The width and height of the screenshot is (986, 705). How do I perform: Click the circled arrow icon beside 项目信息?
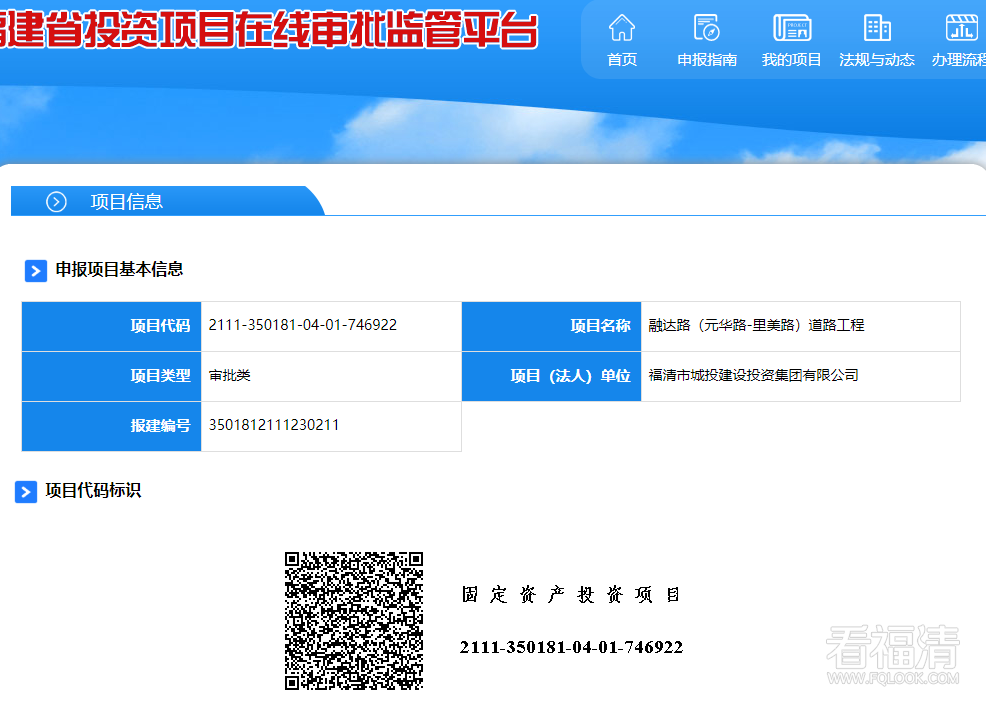coord(56,202)
